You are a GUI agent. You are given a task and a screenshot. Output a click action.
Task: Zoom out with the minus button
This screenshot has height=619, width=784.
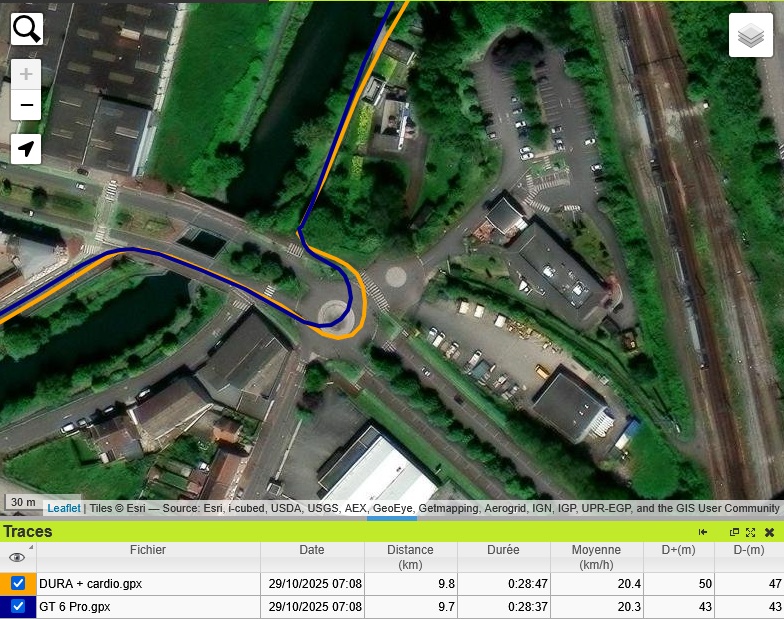[26, 105]
